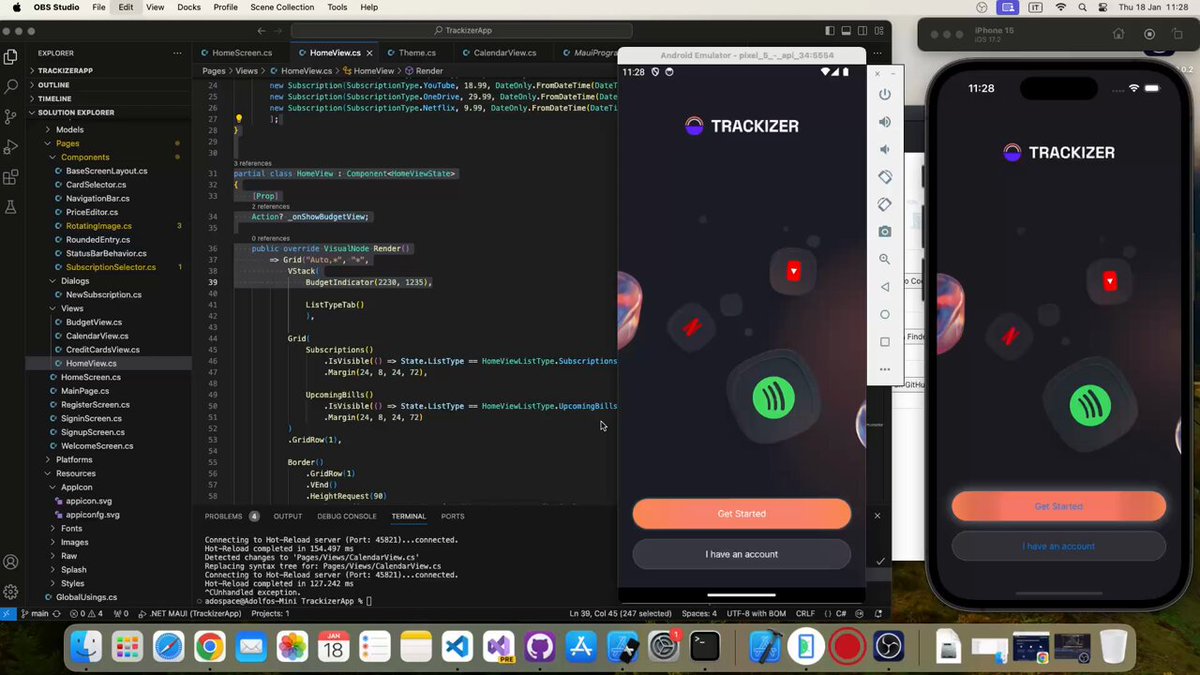
Task: Open BudgetView.cs in Solution Explorer
Action: coord(94,322)
